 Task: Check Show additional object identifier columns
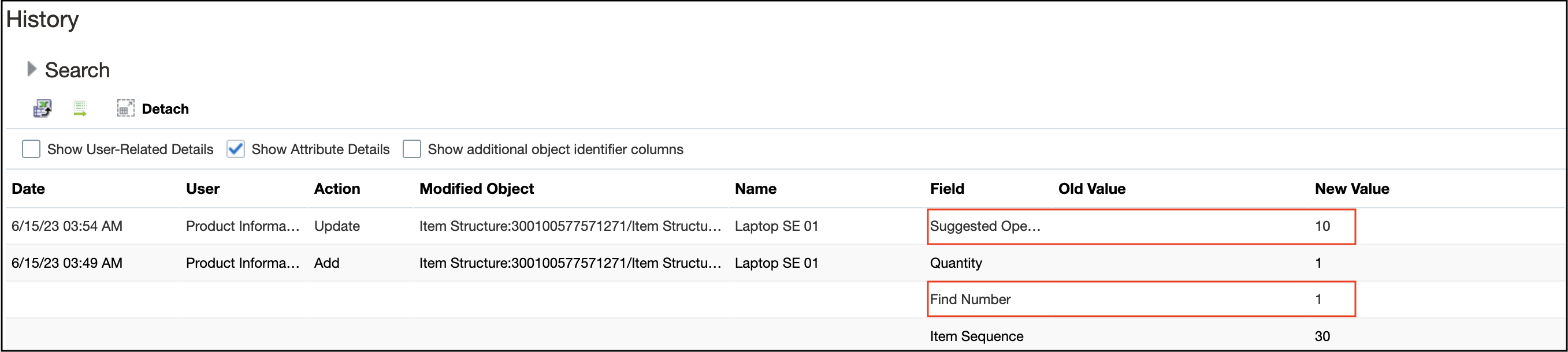(412, 149)
